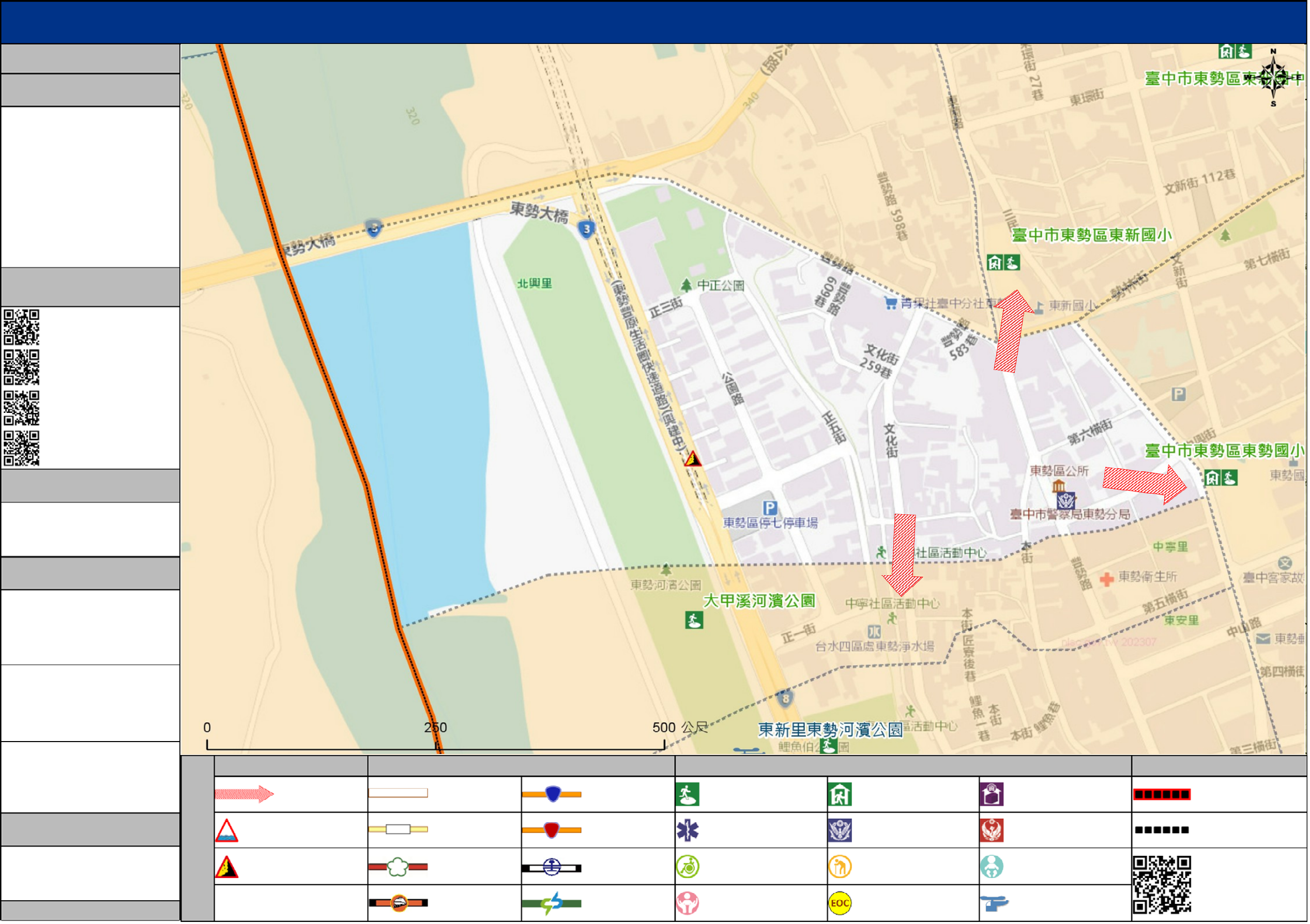Click the plum blossom freeway symbol in legend
1310x924 pixels.
398,867
